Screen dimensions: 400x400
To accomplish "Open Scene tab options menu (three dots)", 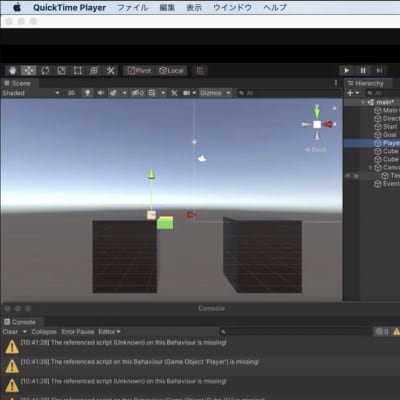I will click(336, 83).
